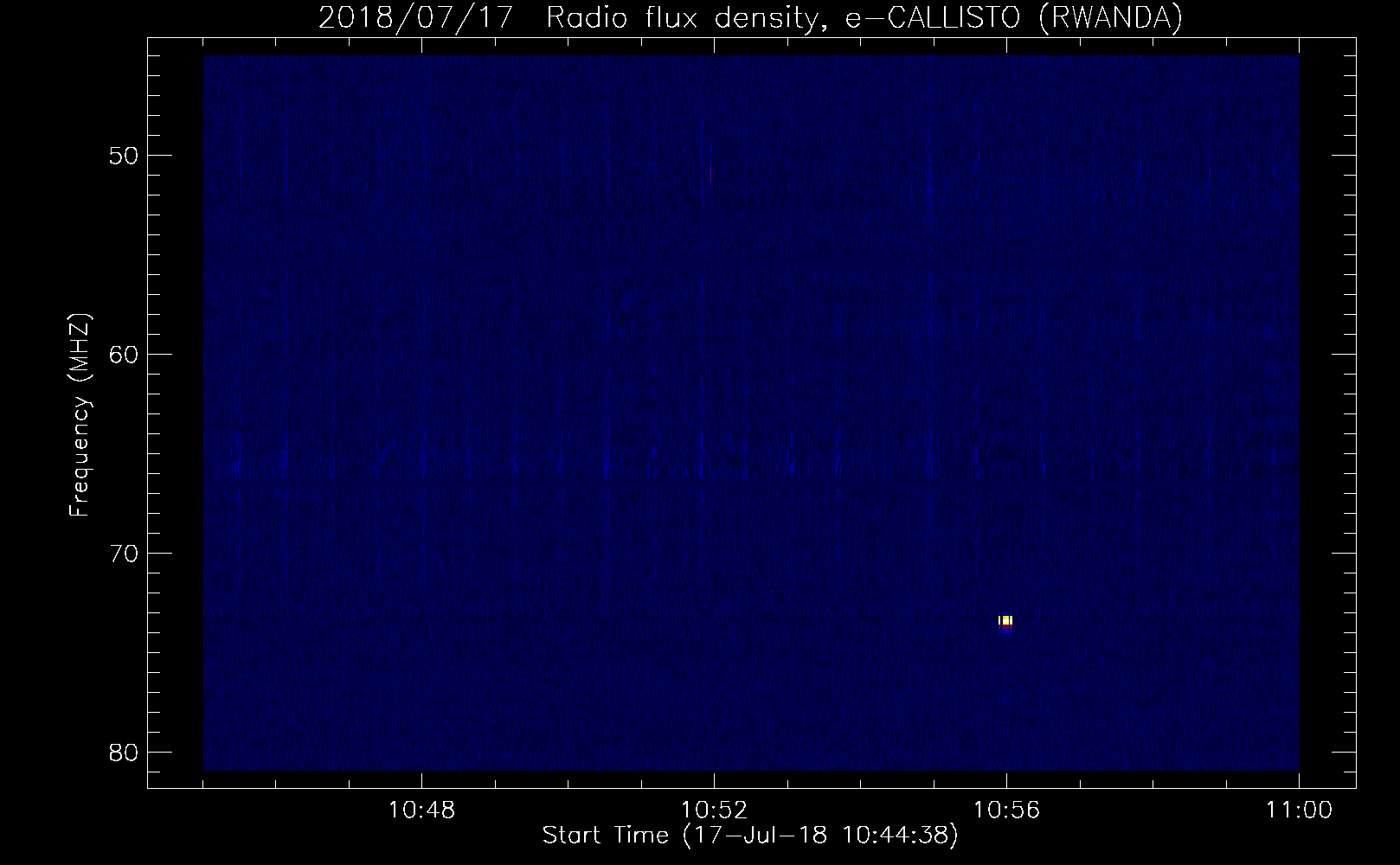Click the 10:52 time tick label

tap(714, 811)
